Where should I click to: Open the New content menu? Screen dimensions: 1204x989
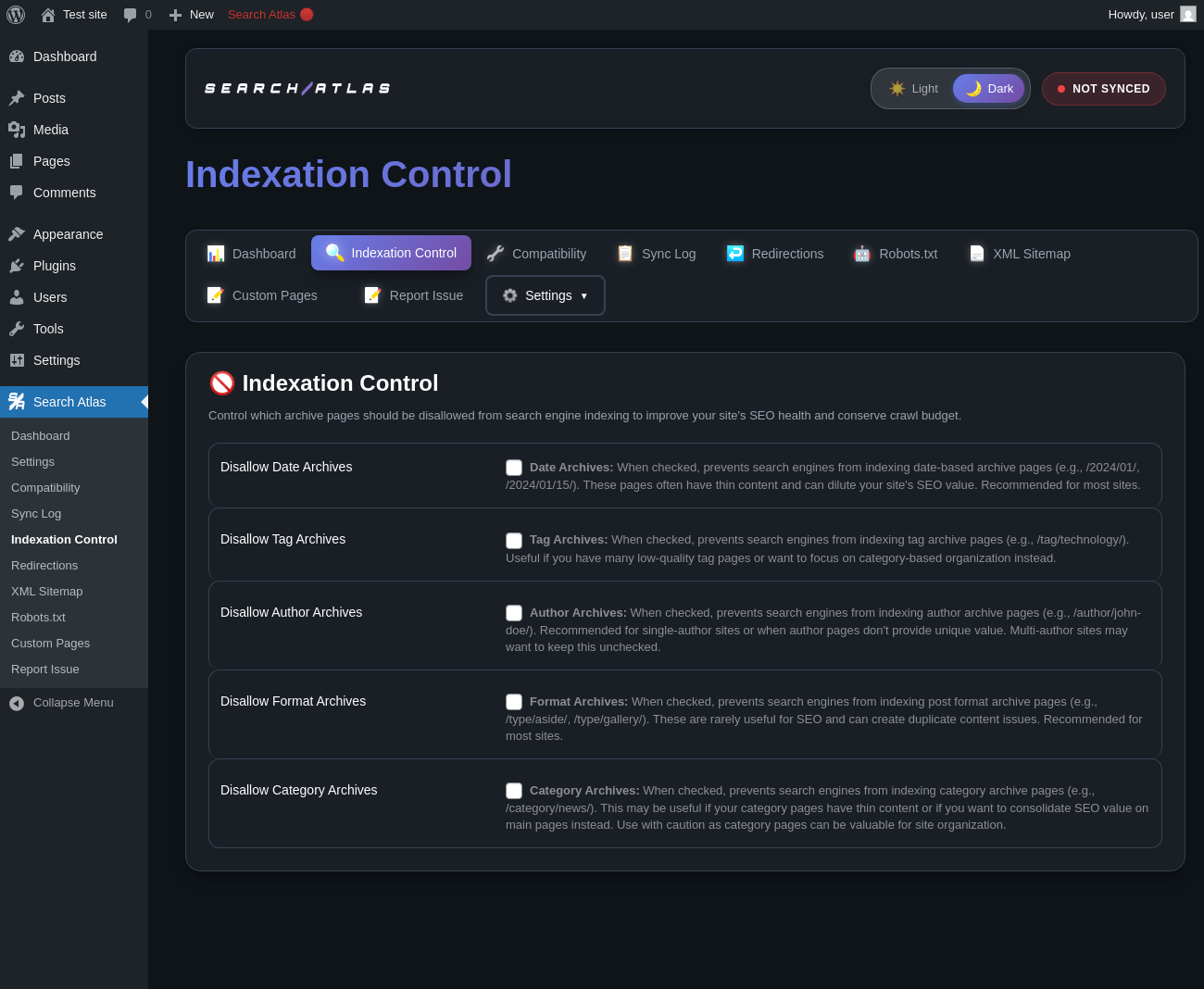[191, 15]
